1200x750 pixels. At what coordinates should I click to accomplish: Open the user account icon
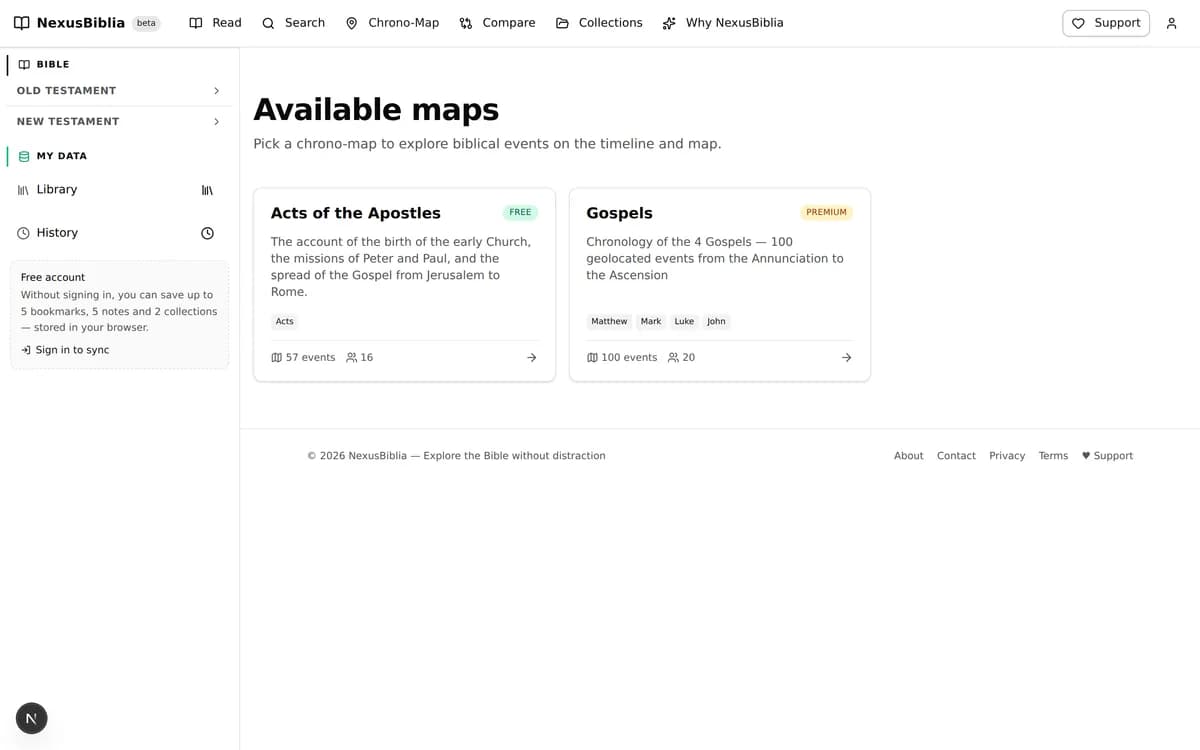[1171, 23]
